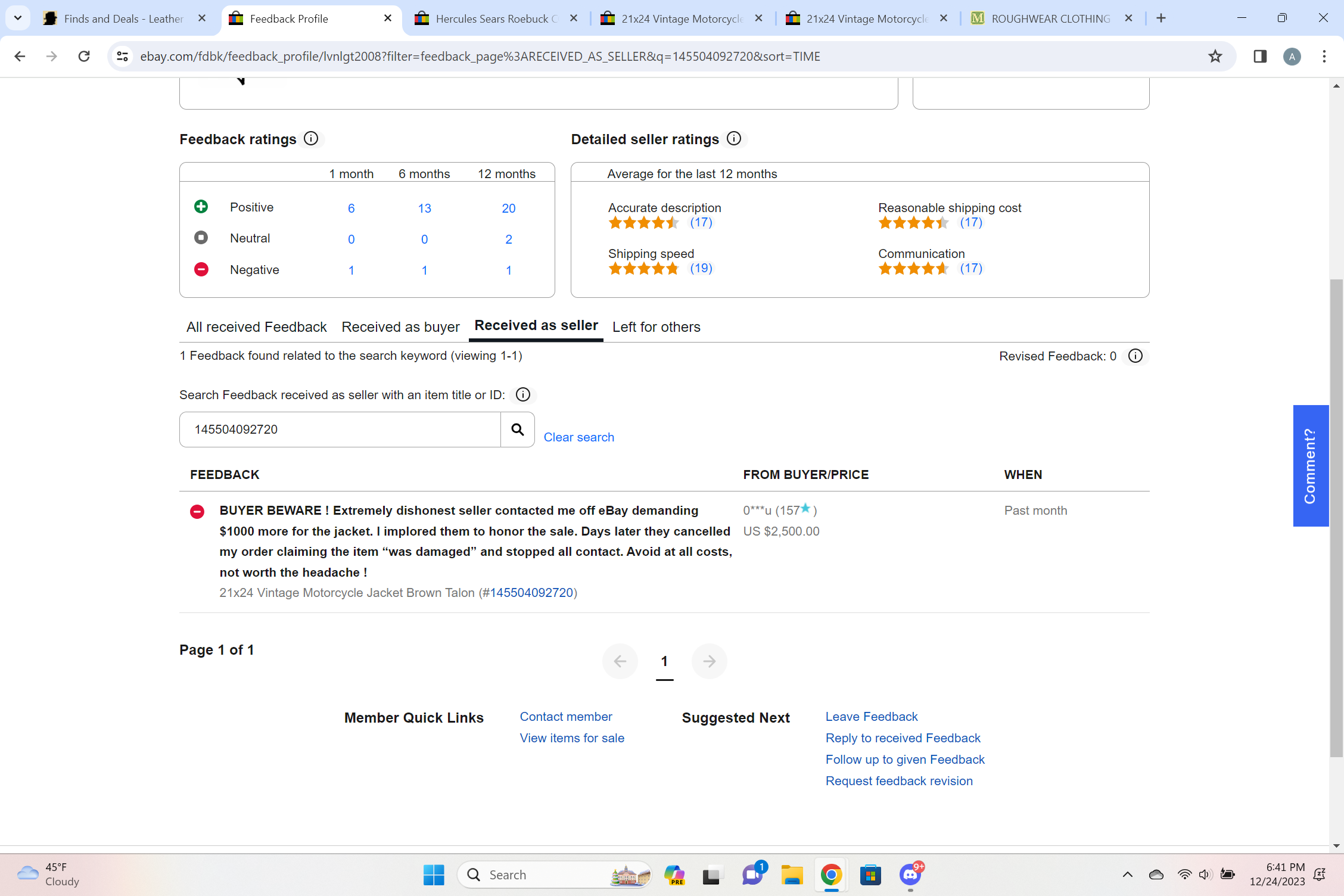This screenshot has width=1344, height=896.
Task: Bookmark this page with the star icon
Action: pos(1215,57)
